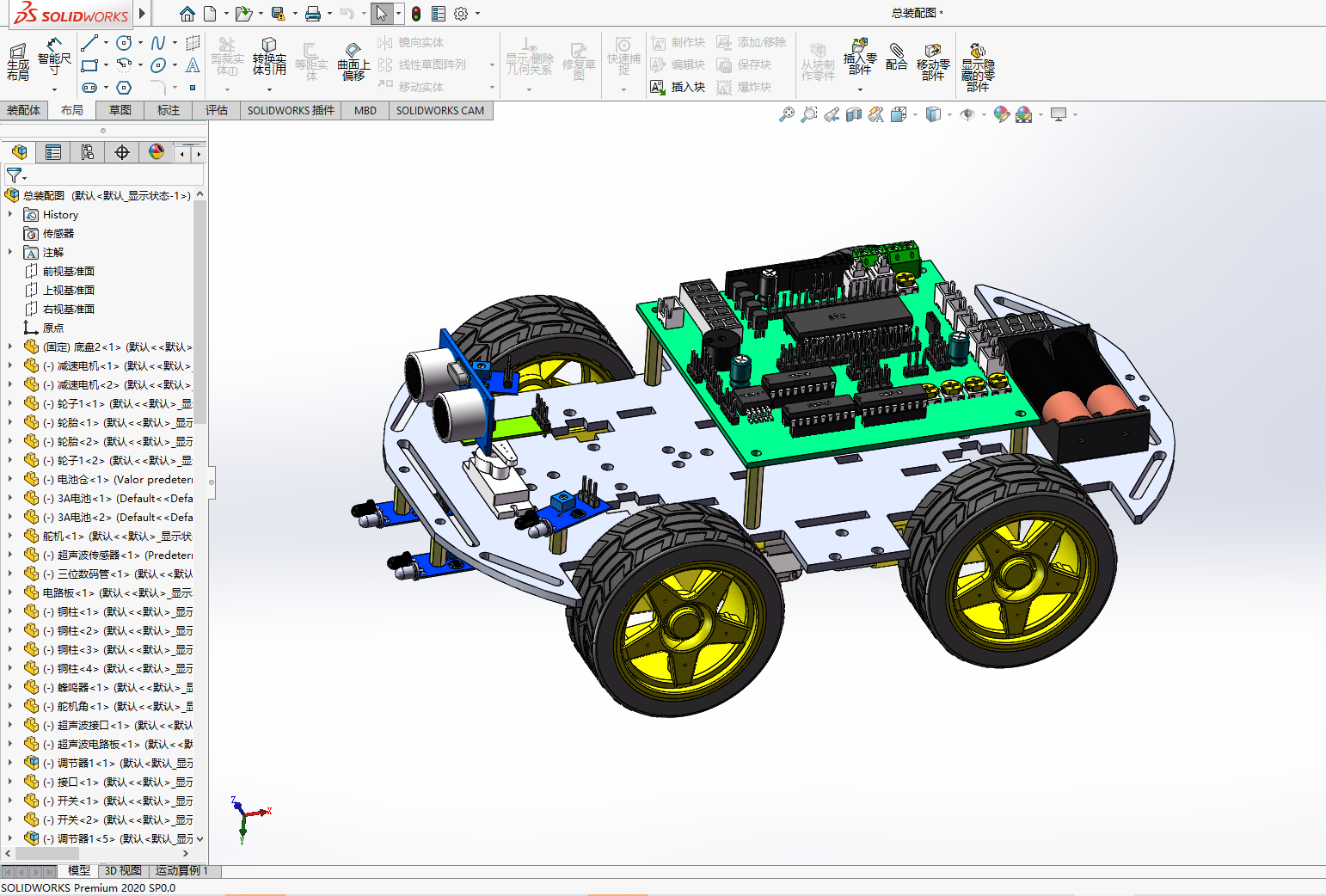The image size is (1326, 896).
Task: Open the File Properties list icon
Action: coord(439,14)
